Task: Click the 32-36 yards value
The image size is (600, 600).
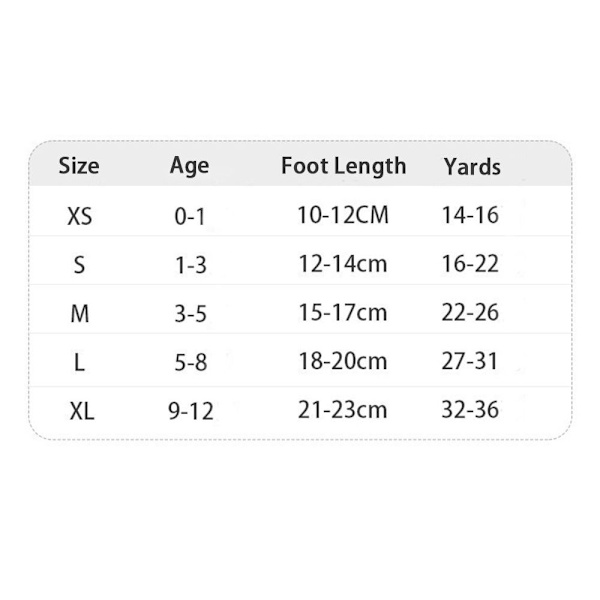Action: point(470,410)
